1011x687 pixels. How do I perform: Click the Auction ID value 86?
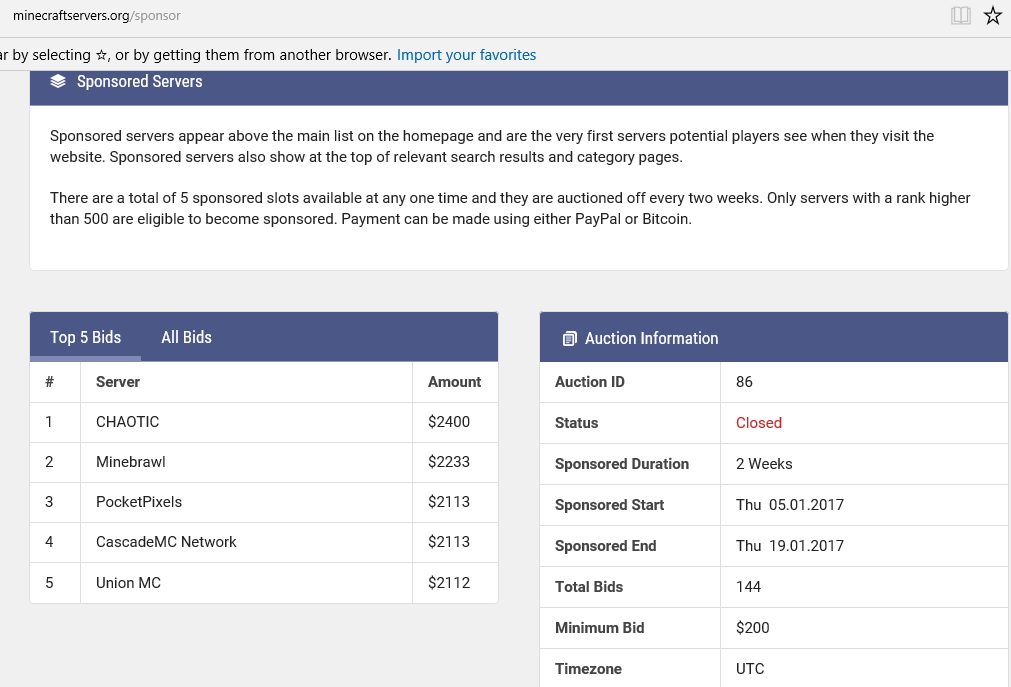744,382
